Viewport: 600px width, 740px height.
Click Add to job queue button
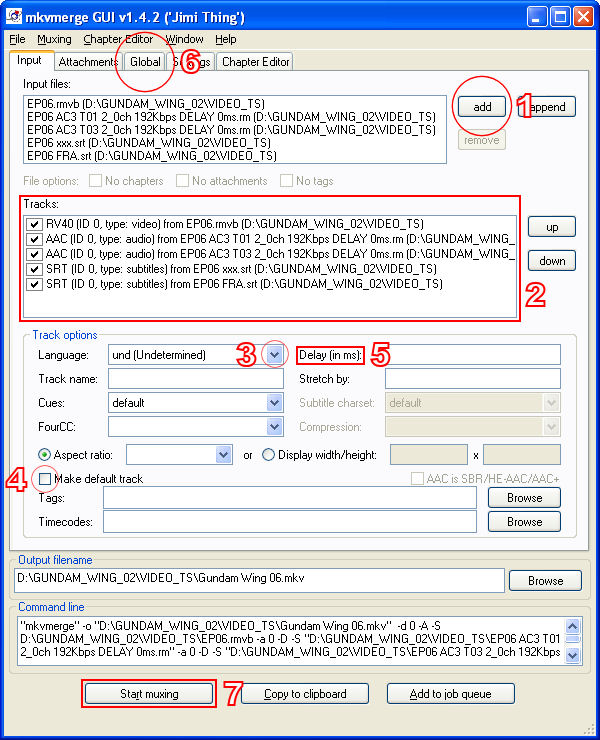(x=450, y=694)
